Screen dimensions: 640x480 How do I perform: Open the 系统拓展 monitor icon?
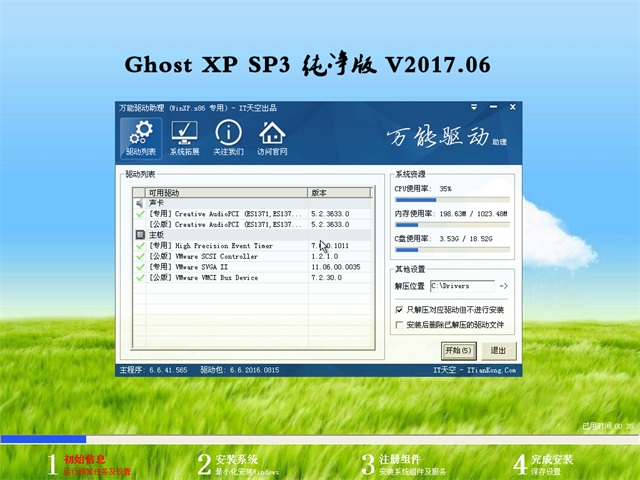click(x=184, y=138)
